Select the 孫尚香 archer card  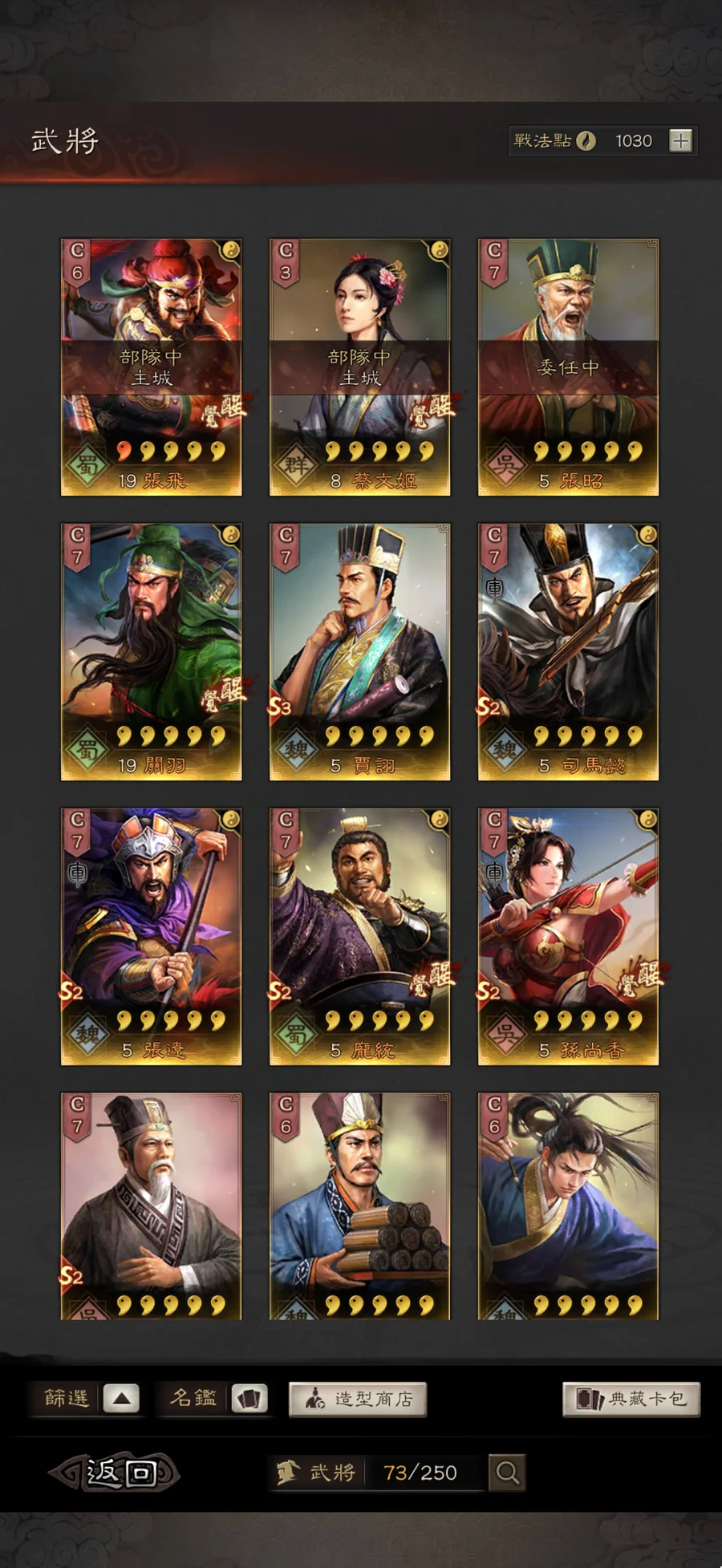[x=569, y=937]
